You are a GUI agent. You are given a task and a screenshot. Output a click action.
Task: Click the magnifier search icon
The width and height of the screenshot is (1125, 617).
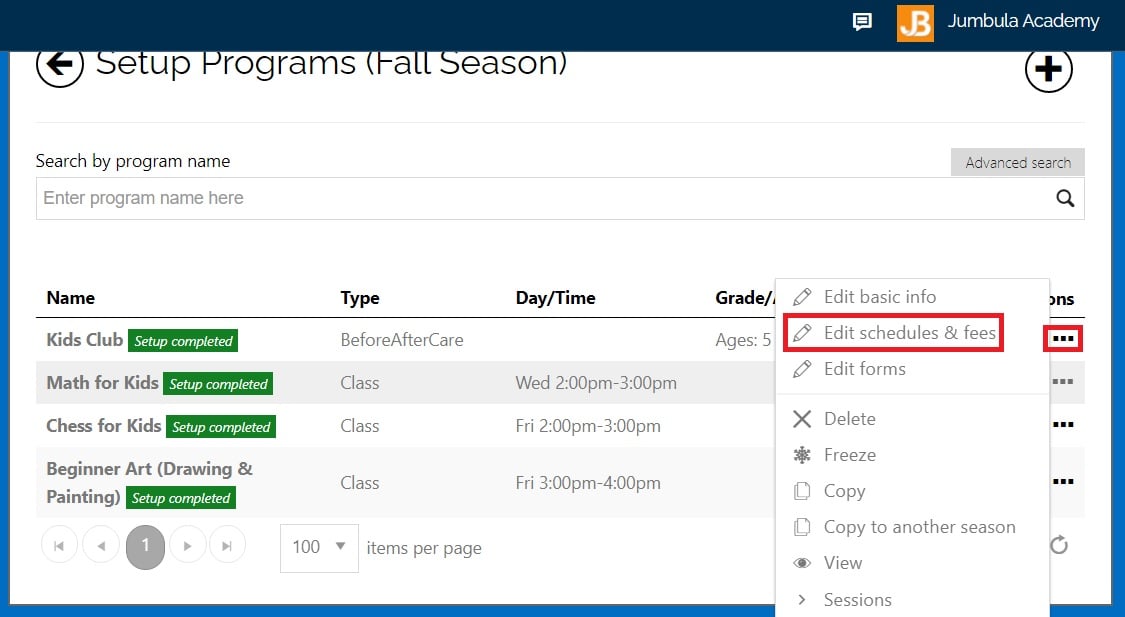(1065, 198)
